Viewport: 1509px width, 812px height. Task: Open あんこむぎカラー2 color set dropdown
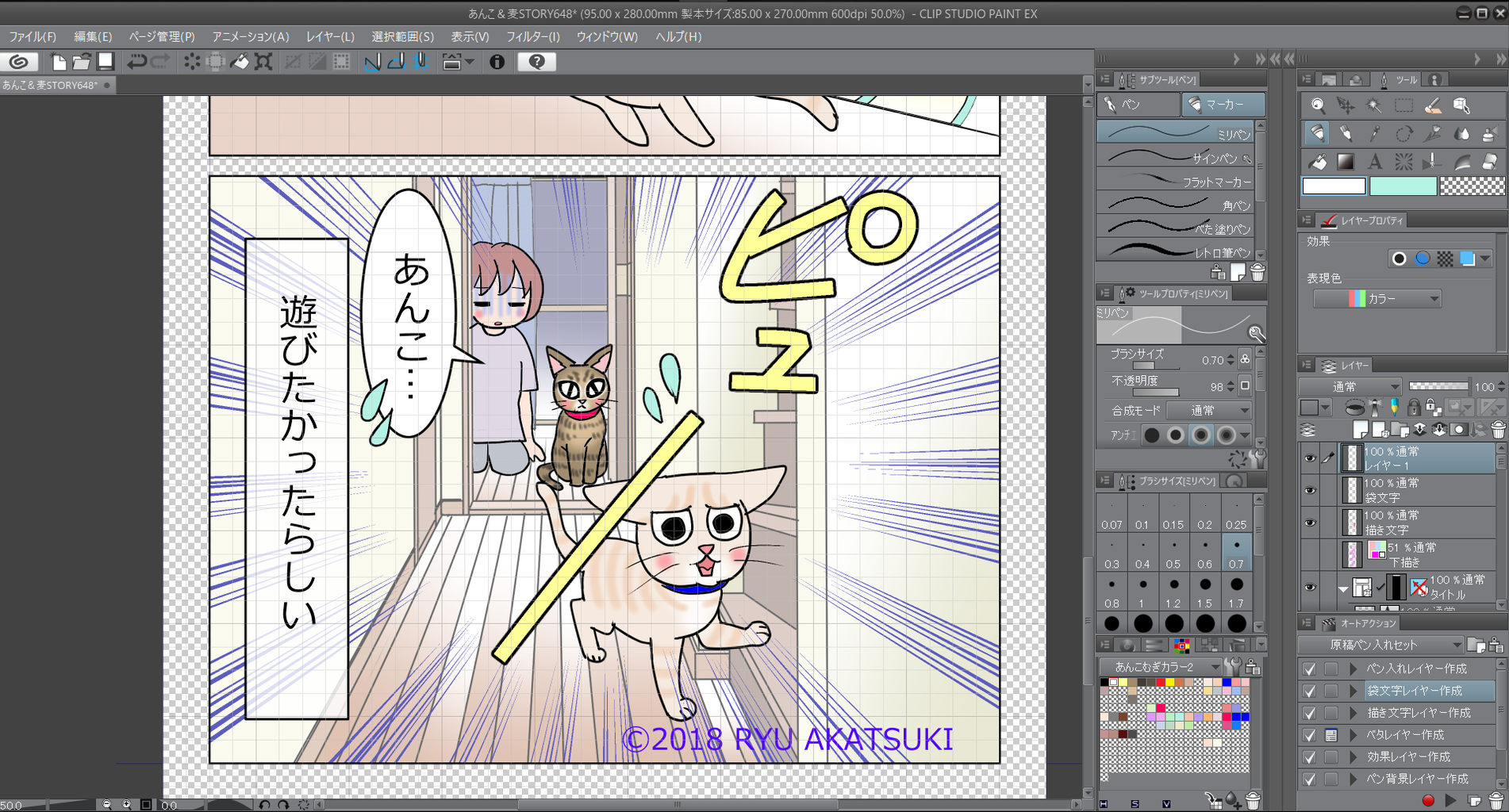(x=1161, y=666)
